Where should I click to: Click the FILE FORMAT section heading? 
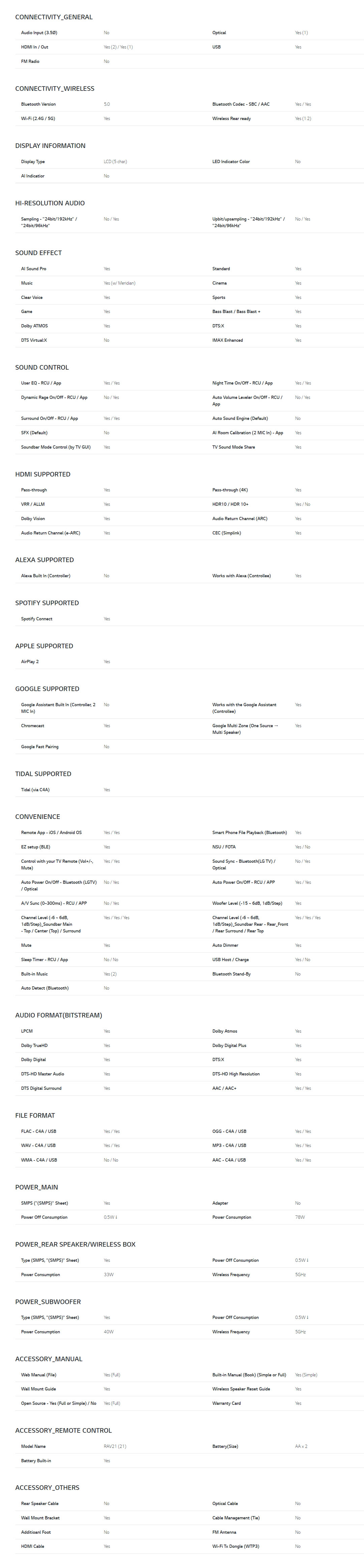point(35,1115)
